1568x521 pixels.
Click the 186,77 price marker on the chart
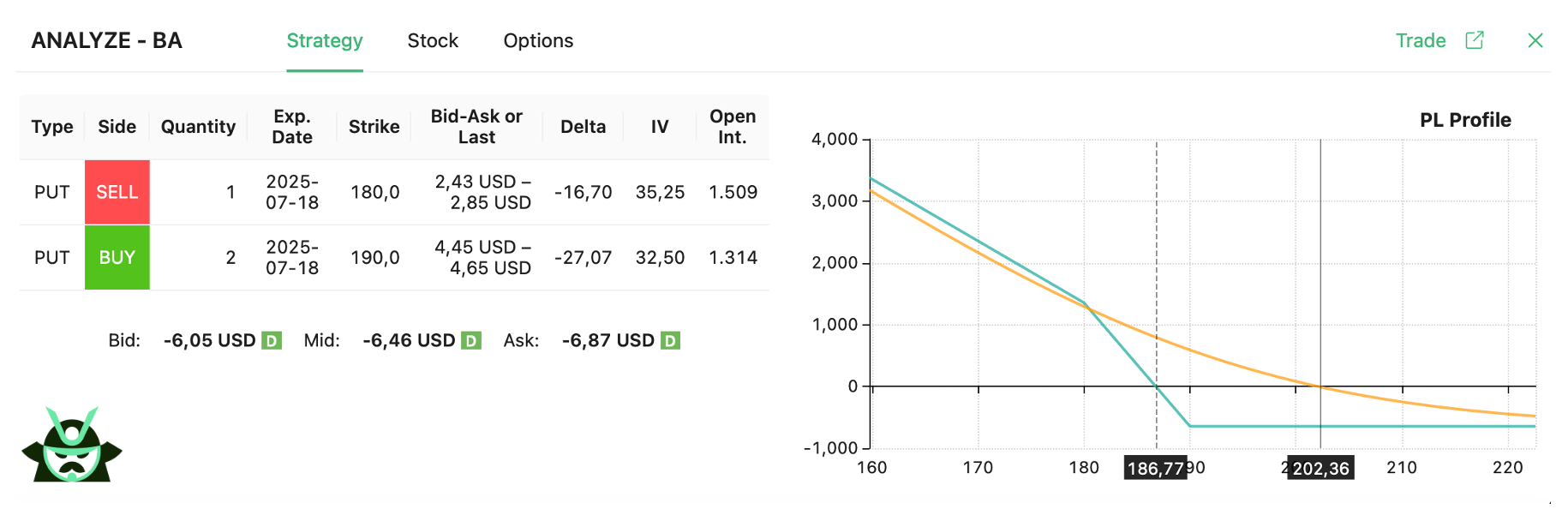tap(1156, 467)
